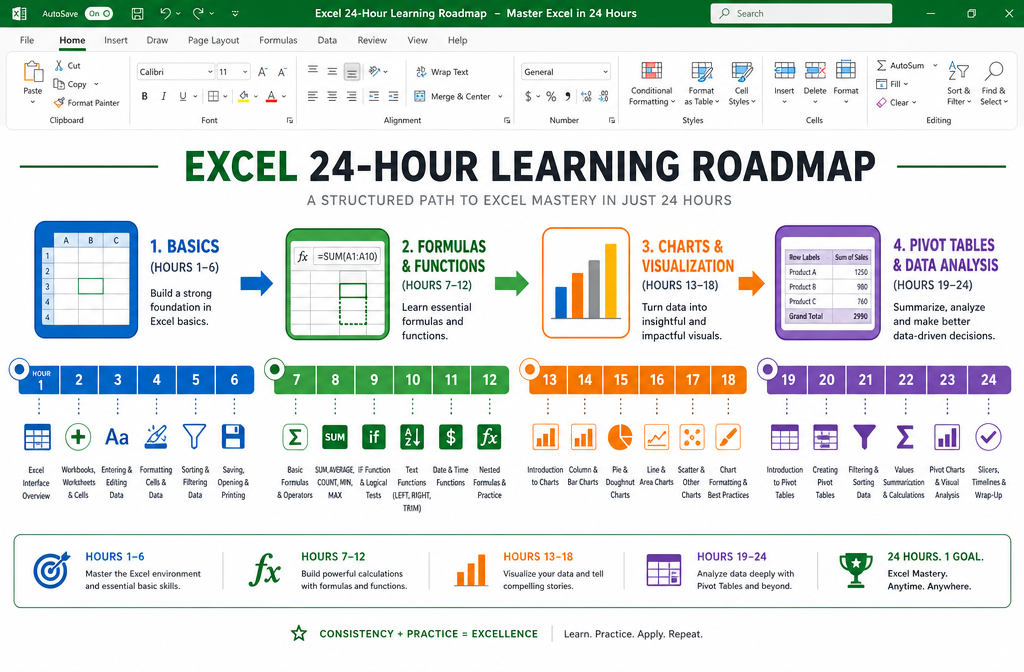The width and height of the screenshot is (1024, 672).
Task: Click the Paste clipboard icon
Action: click(x=33, y=72)
